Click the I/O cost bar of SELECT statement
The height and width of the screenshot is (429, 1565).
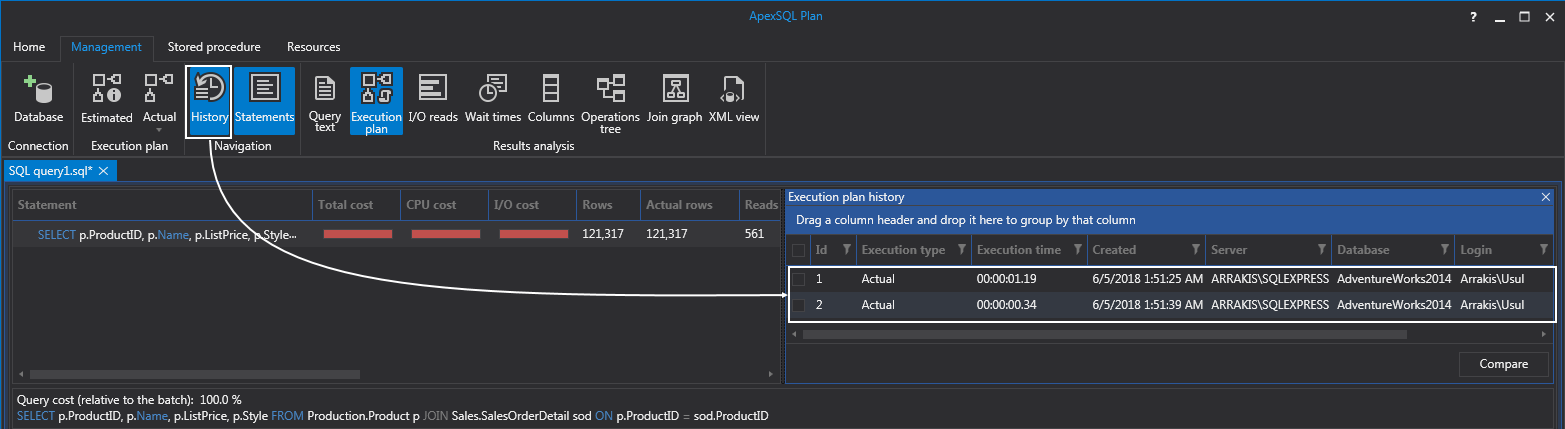(x=534, y=234)
